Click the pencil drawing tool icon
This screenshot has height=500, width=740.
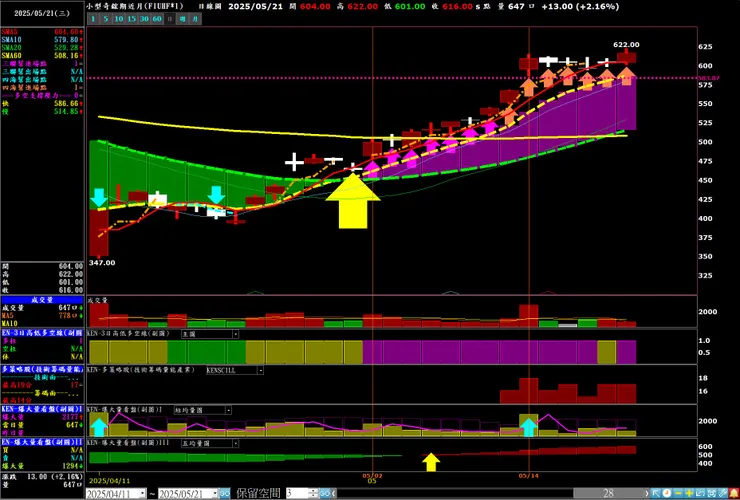pos(723,494)
